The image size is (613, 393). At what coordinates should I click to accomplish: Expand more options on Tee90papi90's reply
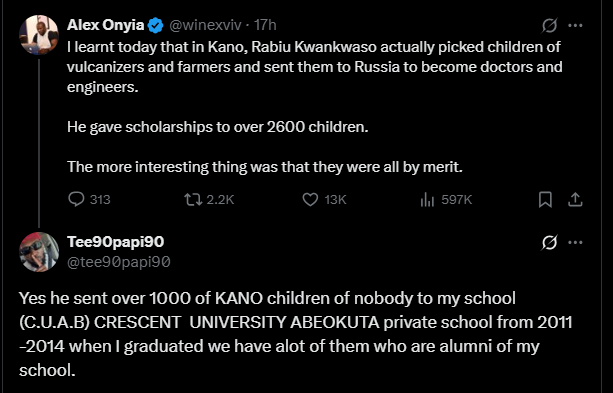(x=575, y=242)
